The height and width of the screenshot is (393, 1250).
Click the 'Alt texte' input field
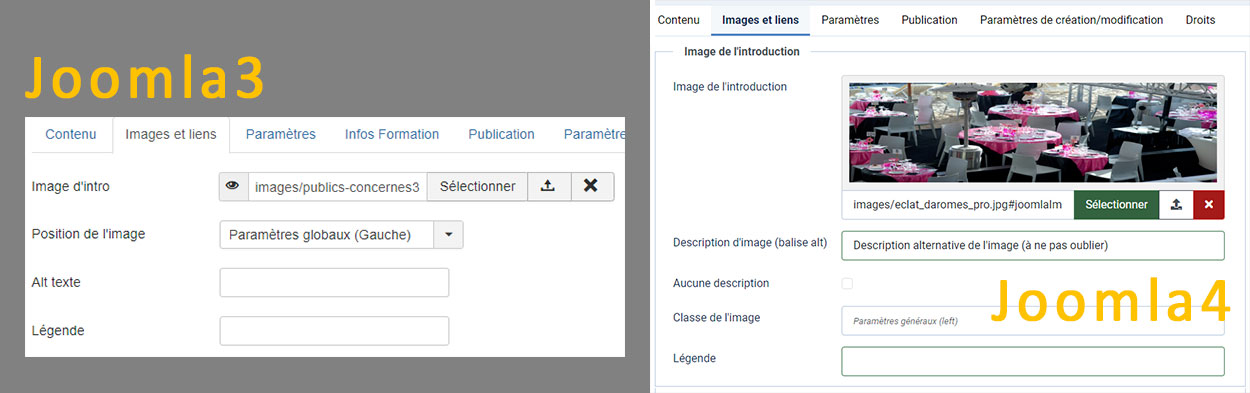coord(334,283)
